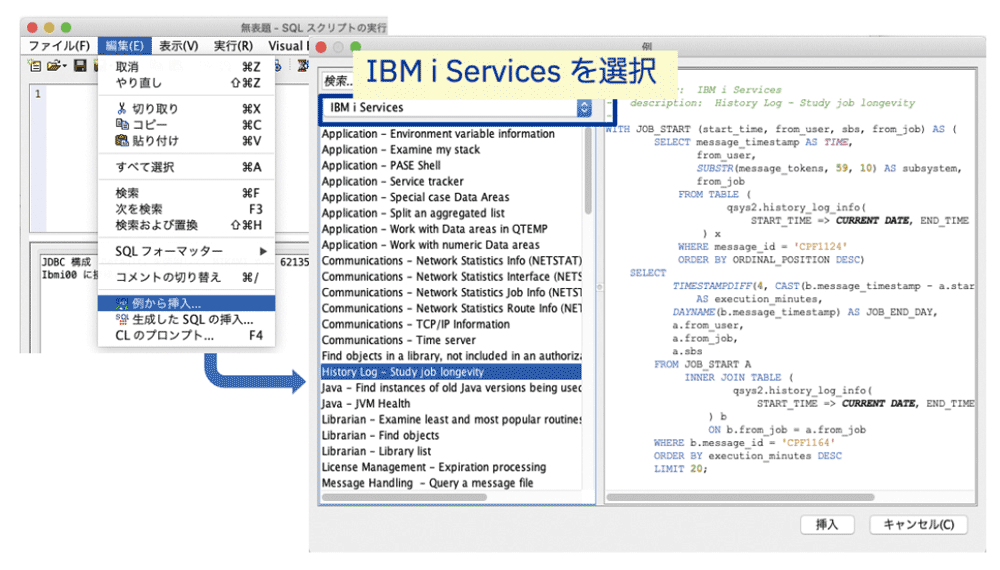Click the キャンセル(C) button

[x=918, y=525]
